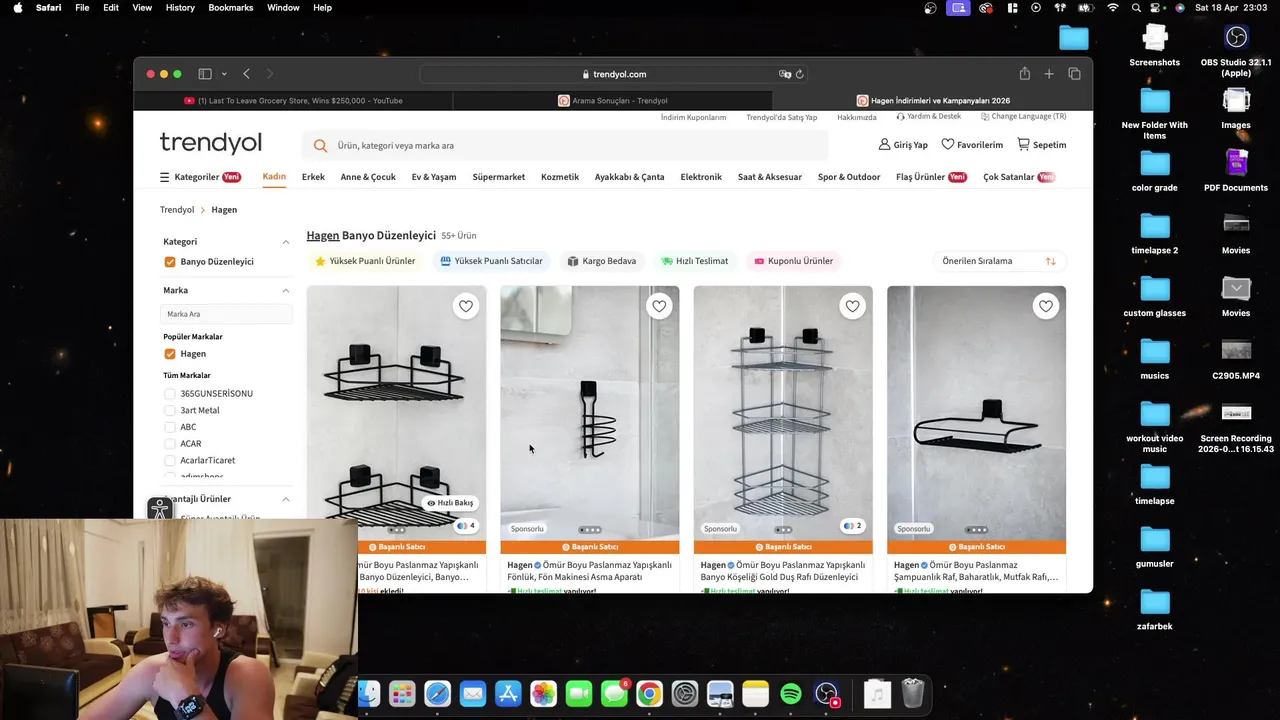Viewport: 1280px width, 720px height.
Task: Click Safari share icon
Action: pyautogui.click(x=1024, y=74)
